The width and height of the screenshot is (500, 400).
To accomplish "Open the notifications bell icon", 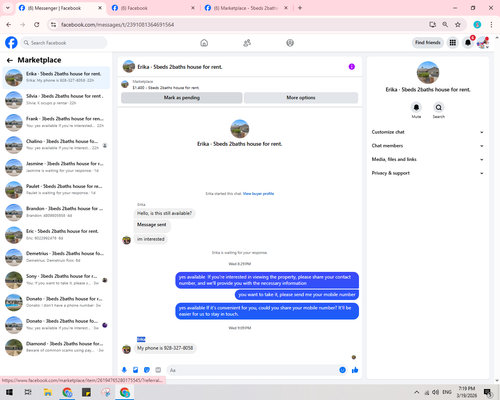I will pyautogui.click(x=468, y=43).
